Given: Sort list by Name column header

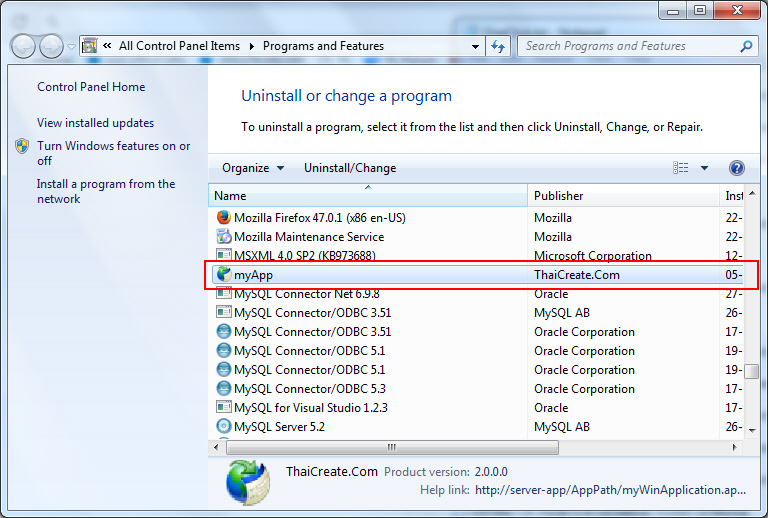Looking at the screenshot, I should coord(368,196).
